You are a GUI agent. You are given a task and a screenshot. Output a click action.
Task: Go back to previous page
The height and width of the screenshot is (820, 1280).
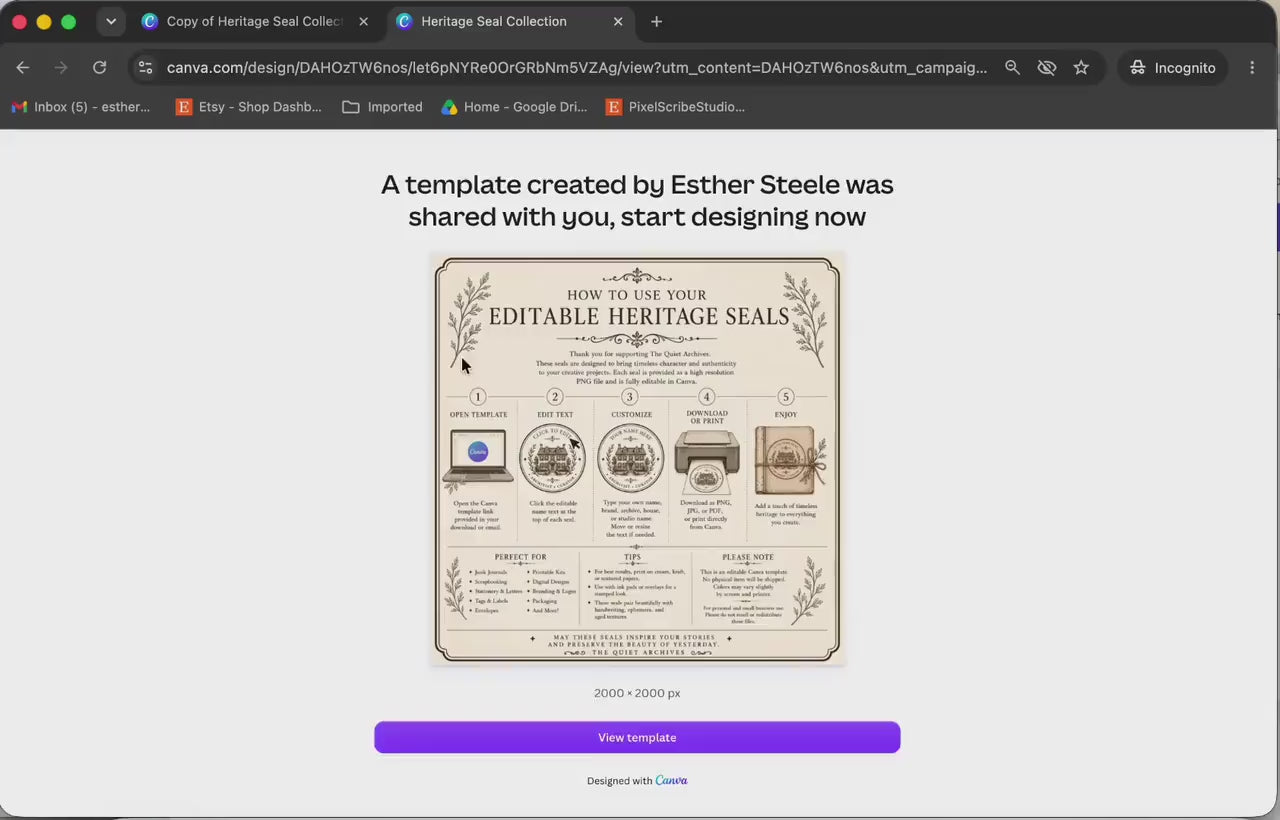tap(23, 67)
